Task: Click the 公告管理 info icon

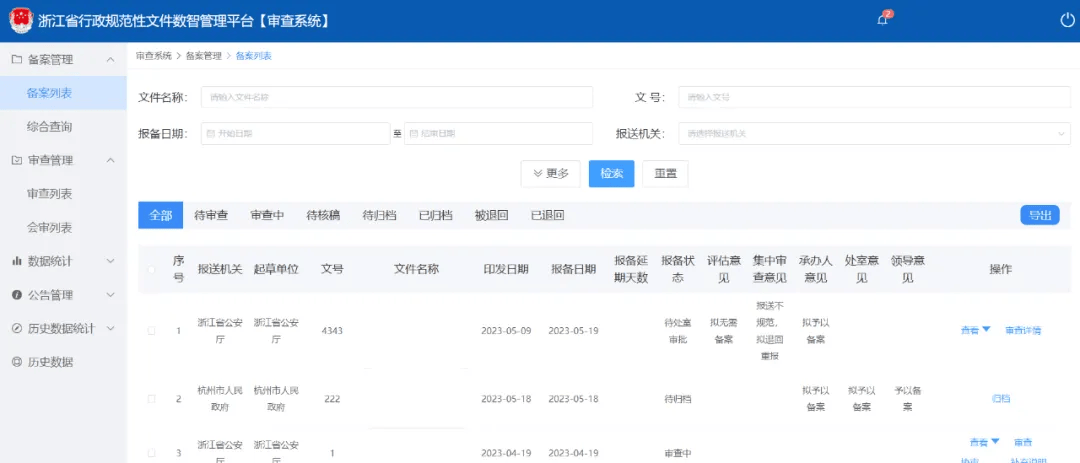Action: pos(16,295)
